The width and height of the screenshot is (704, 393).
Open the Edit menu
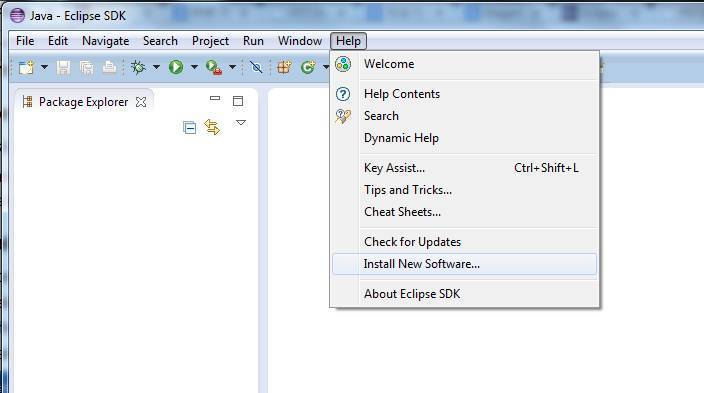58,41
